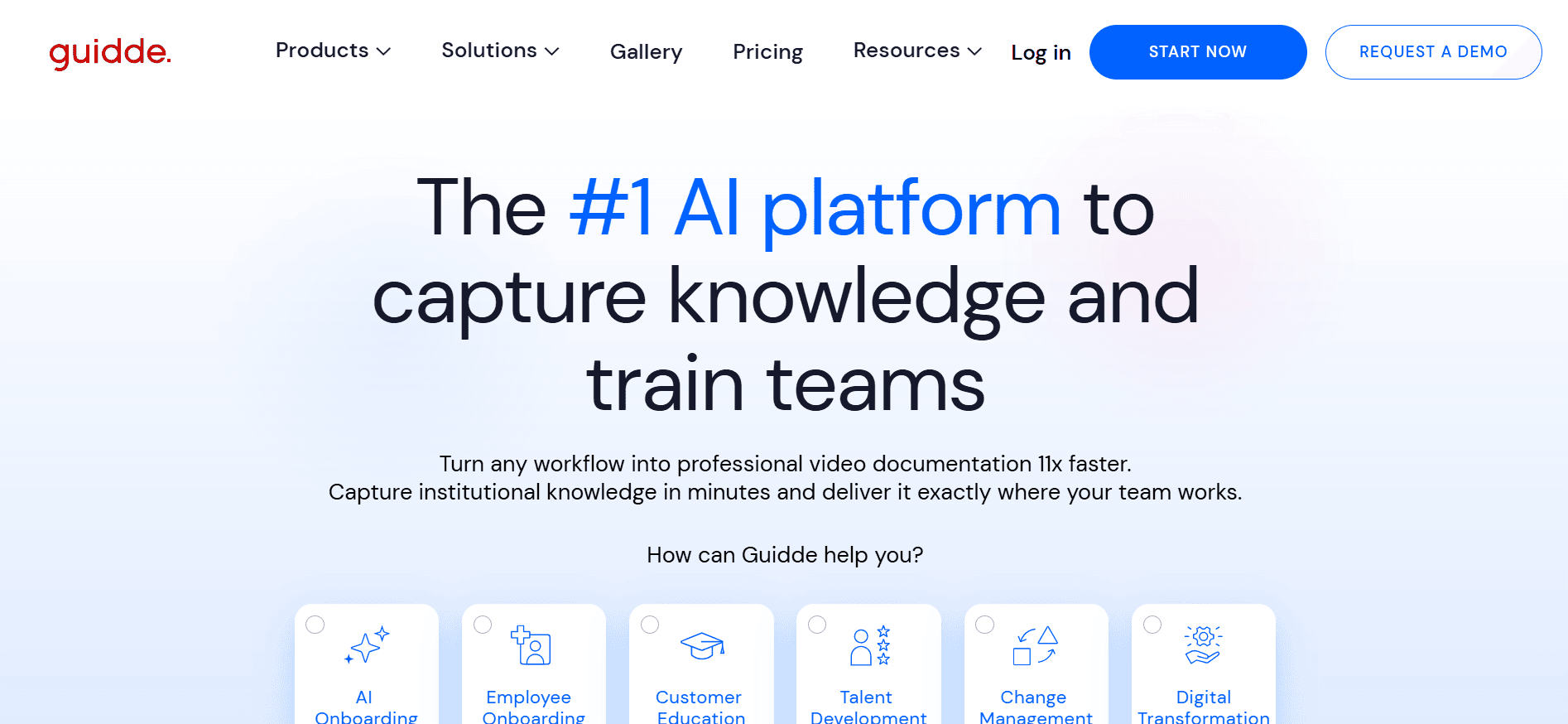
Task: Open the Products menu
Action: (x=333, y=51)
